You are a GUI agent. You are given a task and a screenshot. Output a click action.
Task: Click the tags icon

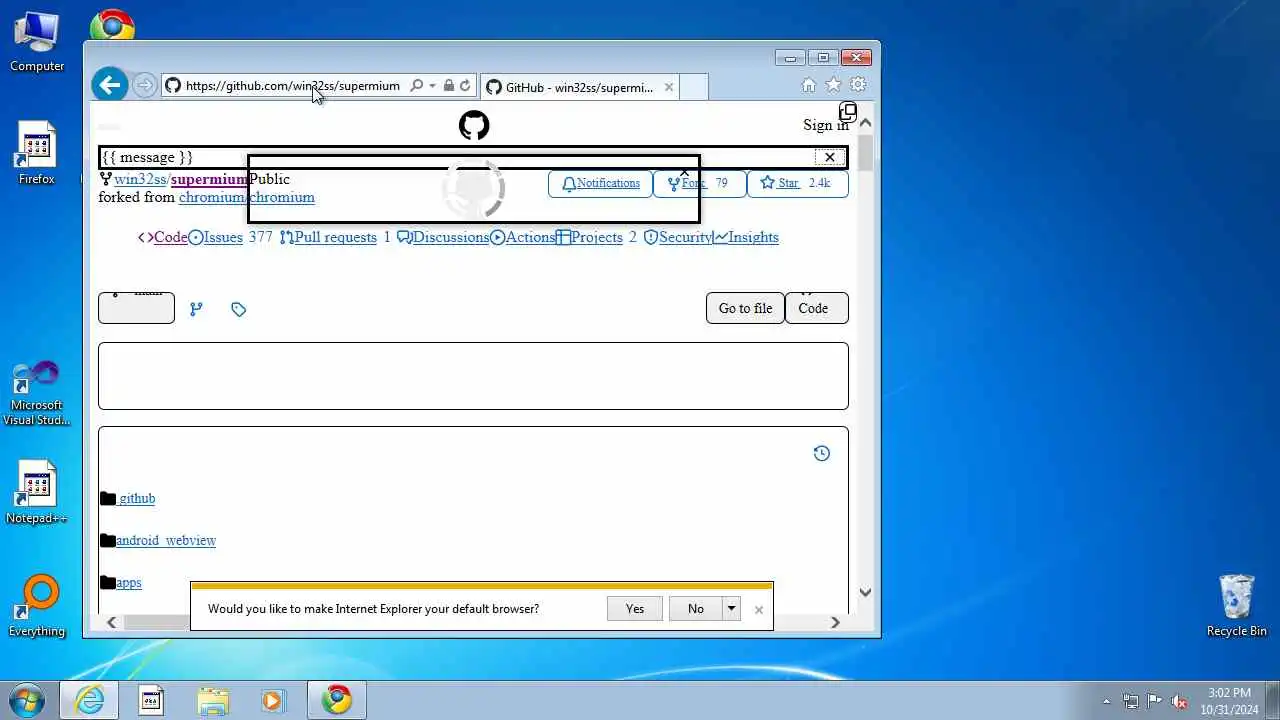pos(238,309)
